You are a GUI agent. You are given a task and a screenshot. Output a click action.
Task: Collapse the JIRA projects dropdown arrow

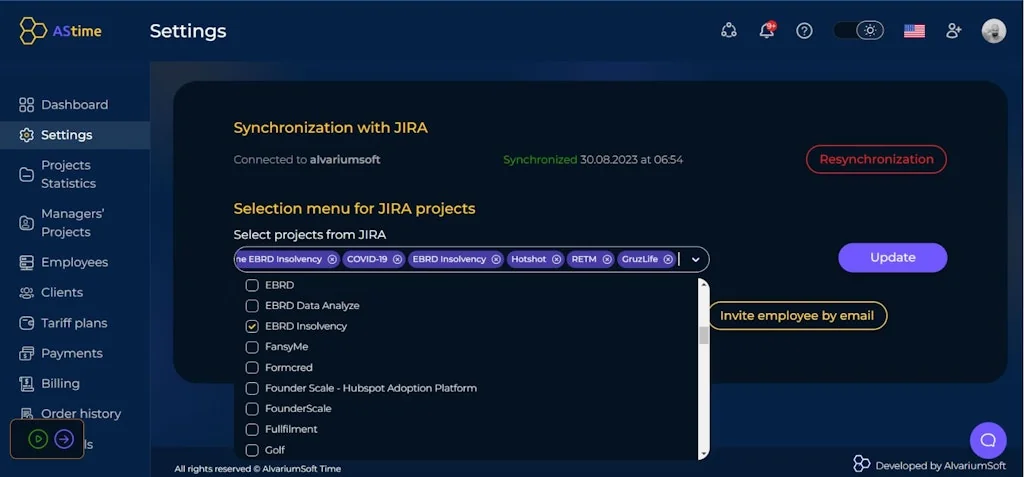(x=695, y=260)
